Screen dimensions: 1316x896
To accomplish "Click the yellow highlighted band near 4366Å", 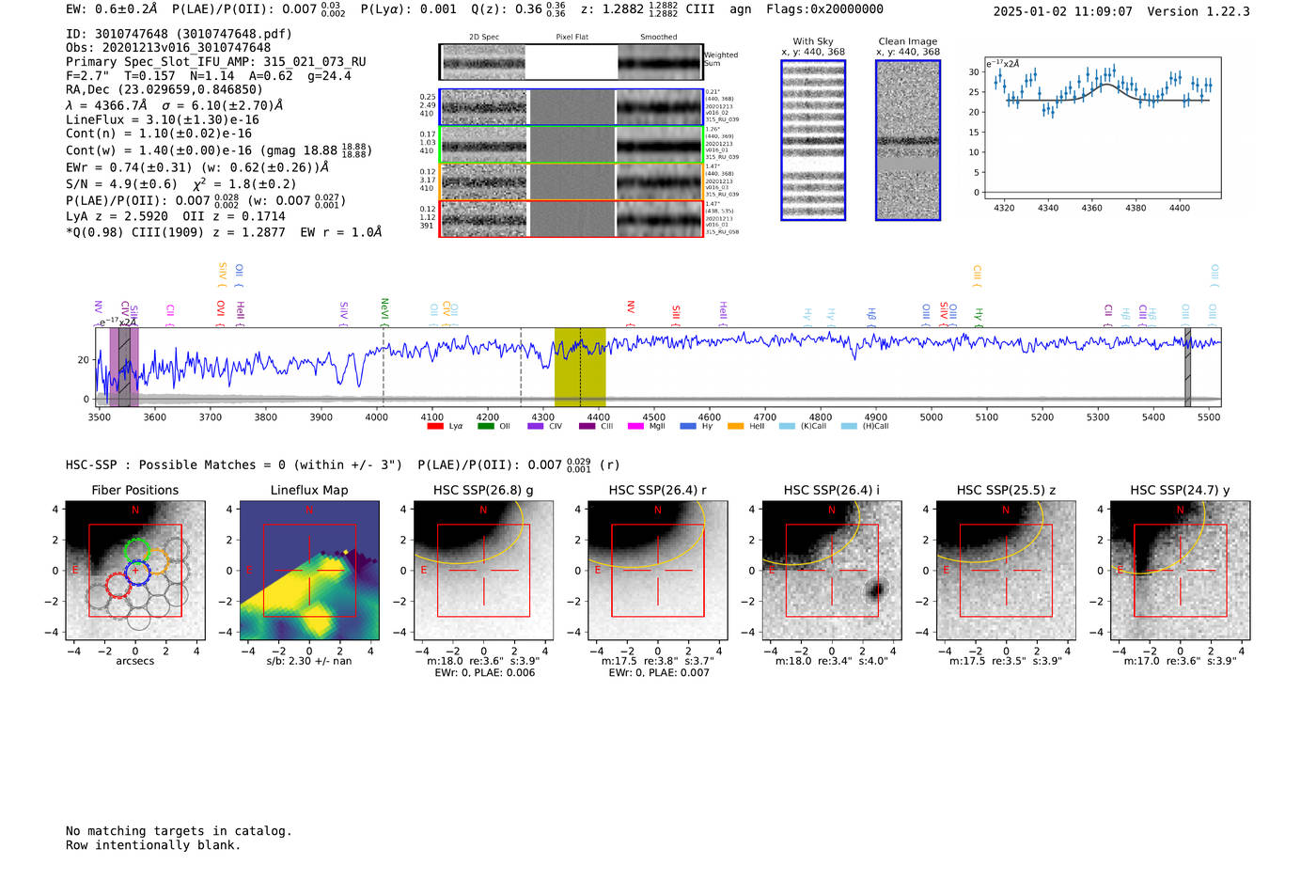I will pyautogui.click(x=580, y=367).
